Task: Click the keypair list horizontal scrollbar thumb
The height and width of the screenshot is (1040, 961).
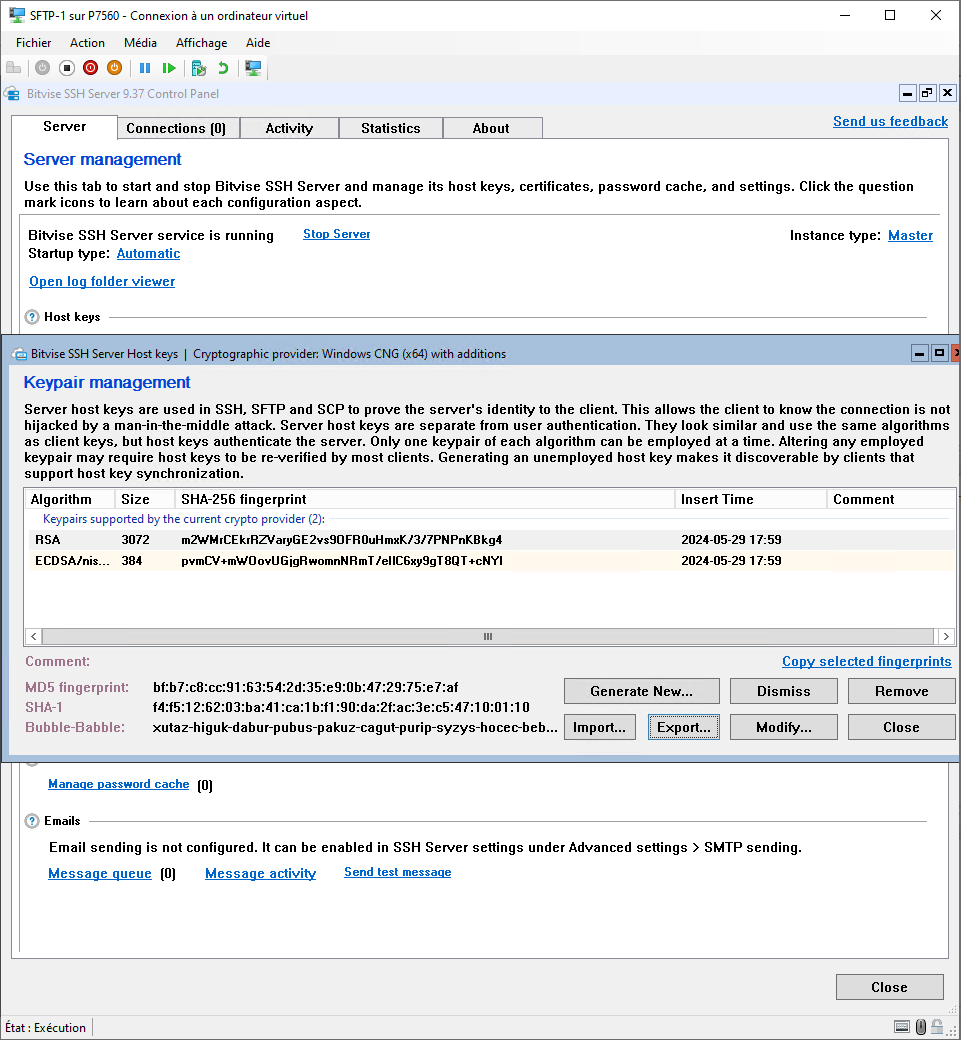Action: click(x=487, y=636)
